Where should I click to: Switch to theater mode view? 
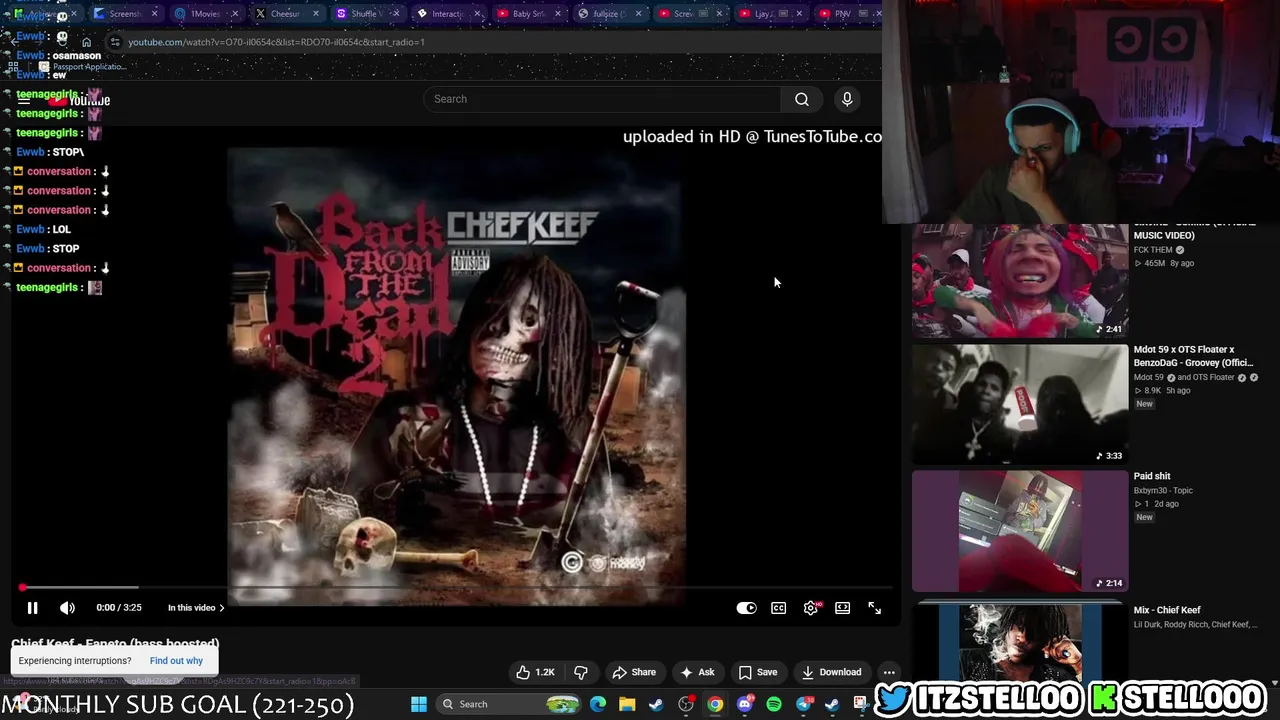pos(842,608)
